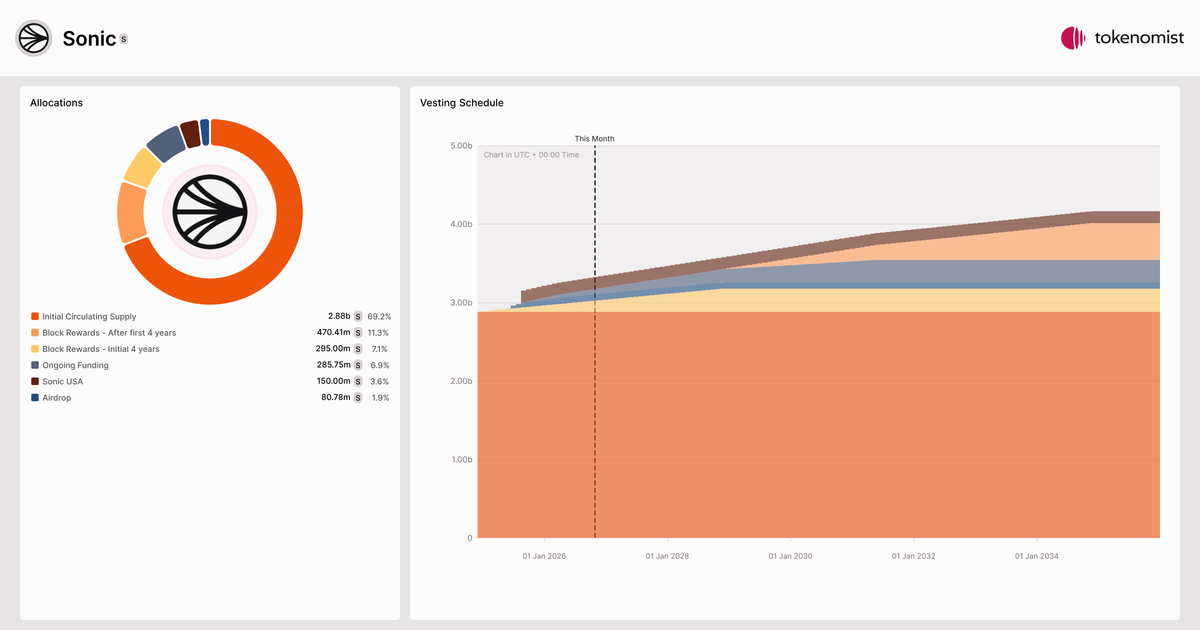This screenshot has width=1200, height=630.
Task: Click the This Month marker label
Action: [595, 139]
